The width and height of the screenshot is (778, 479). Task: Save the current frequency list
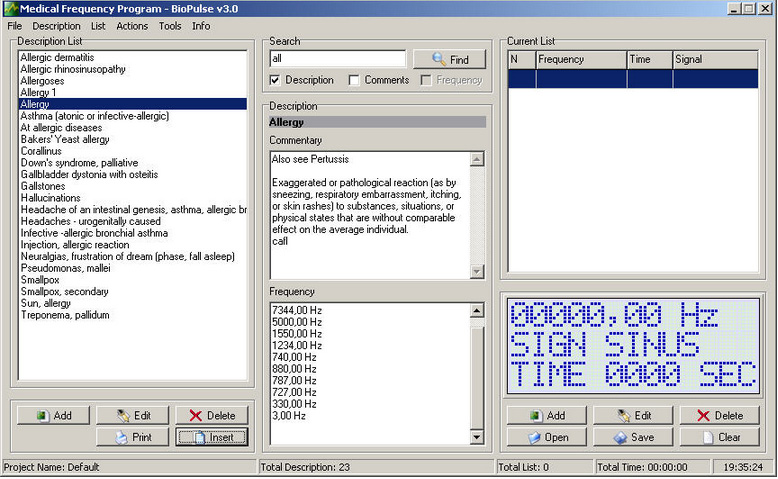click(633, 437)
